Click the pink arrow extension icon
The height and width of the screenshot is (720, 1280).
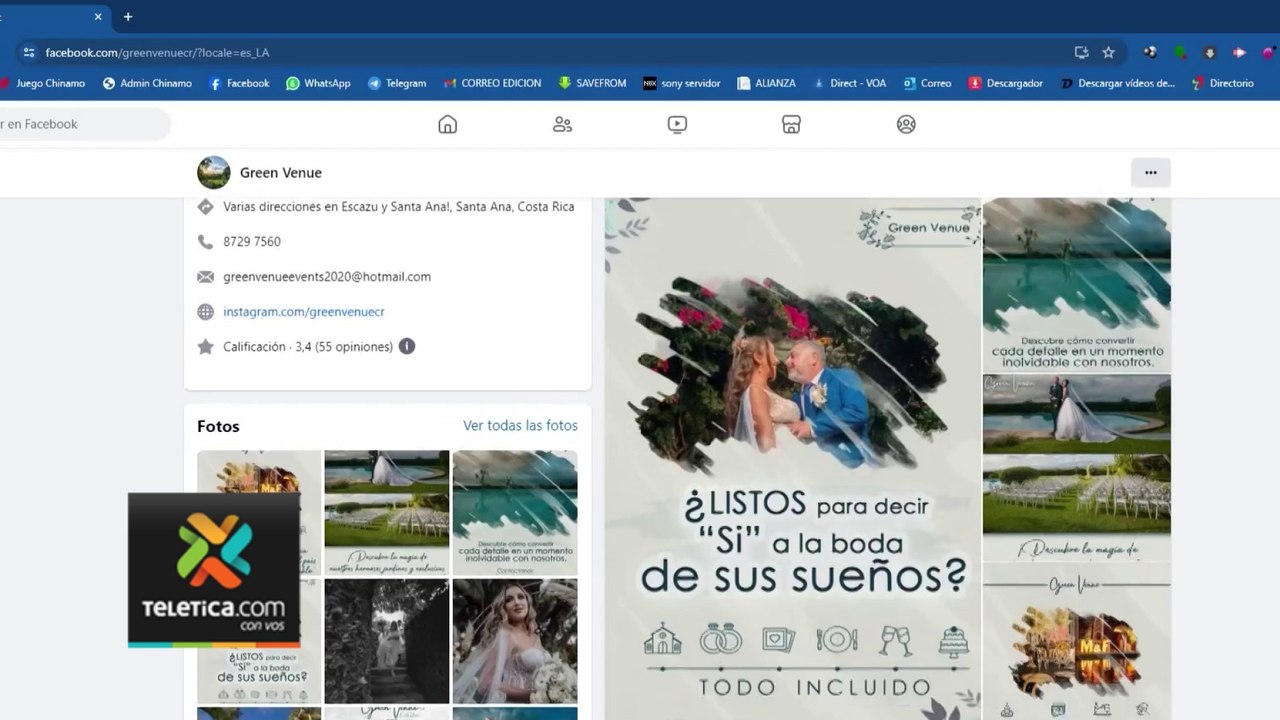click(x=1239, y=53)
